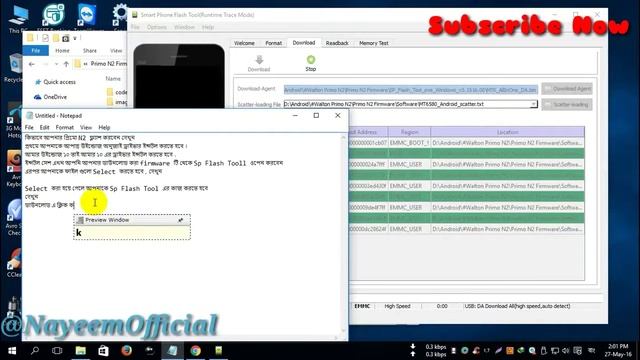Switch to the Memory Test tab
Viewport: 640px width, 360px height.
(x=373, y=43)
